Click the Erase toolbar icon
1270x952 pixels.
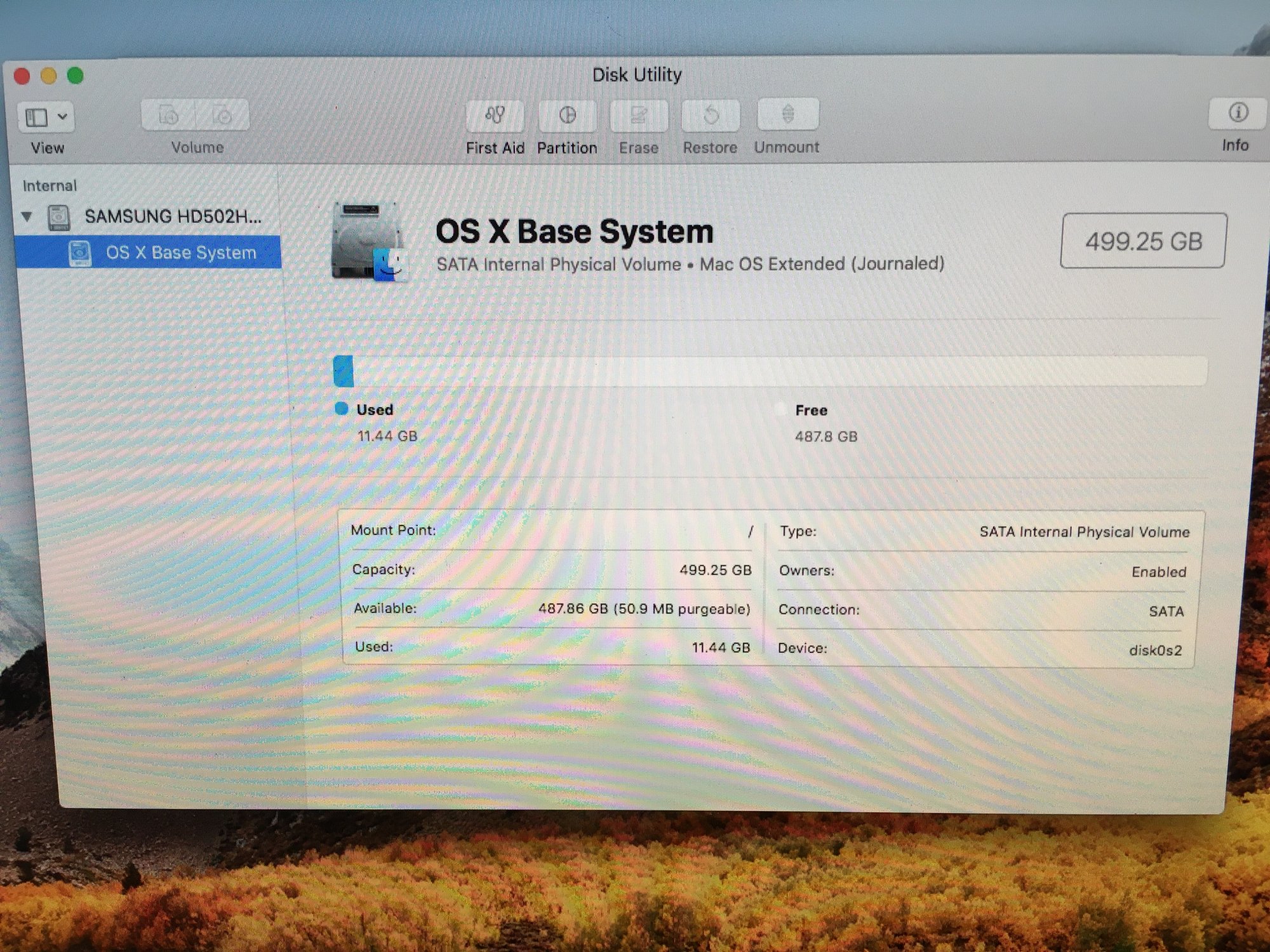coord(639,116)
